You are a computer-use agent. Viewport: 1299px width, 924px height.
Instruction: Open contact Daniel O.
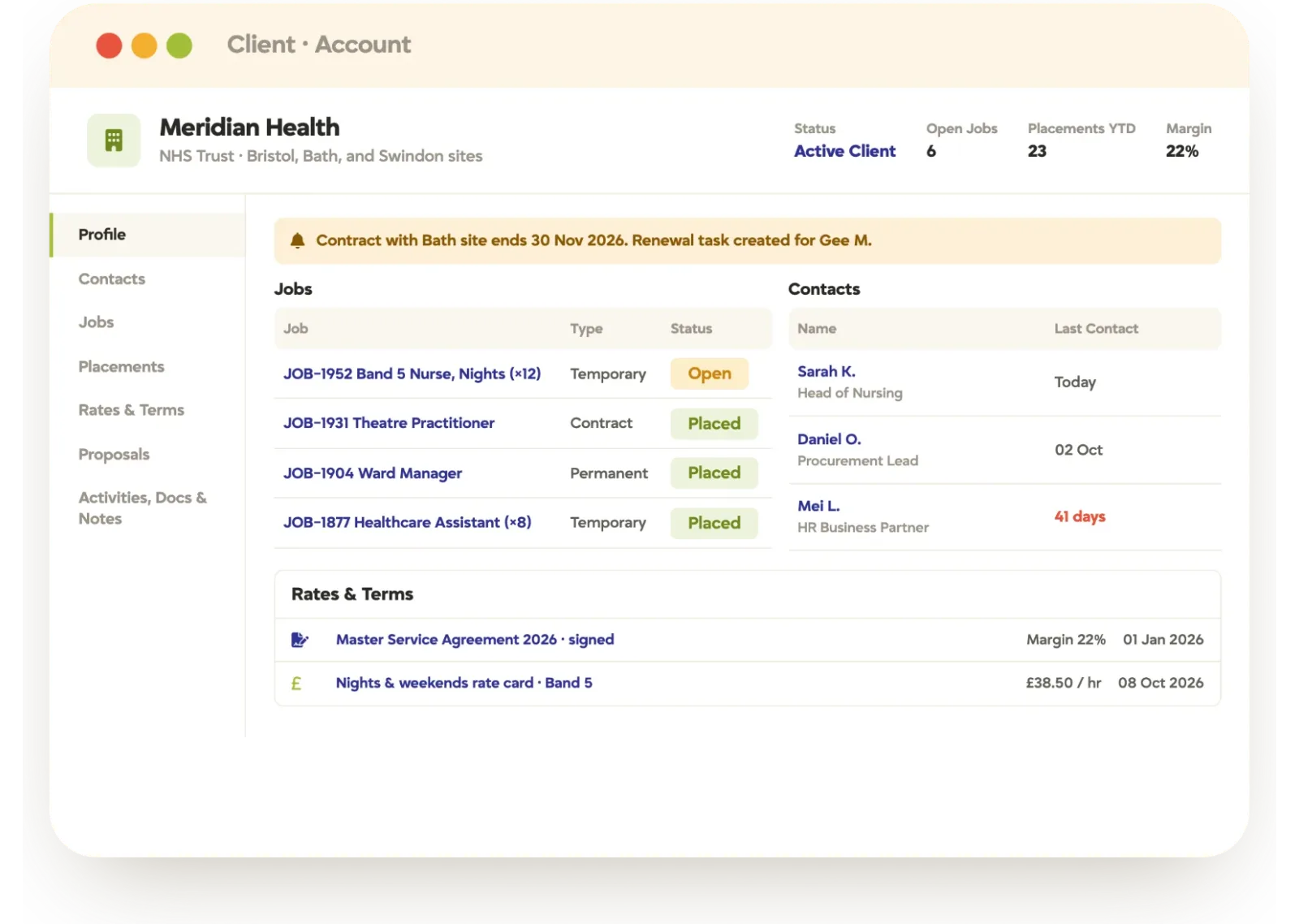(x=829, y=439)
